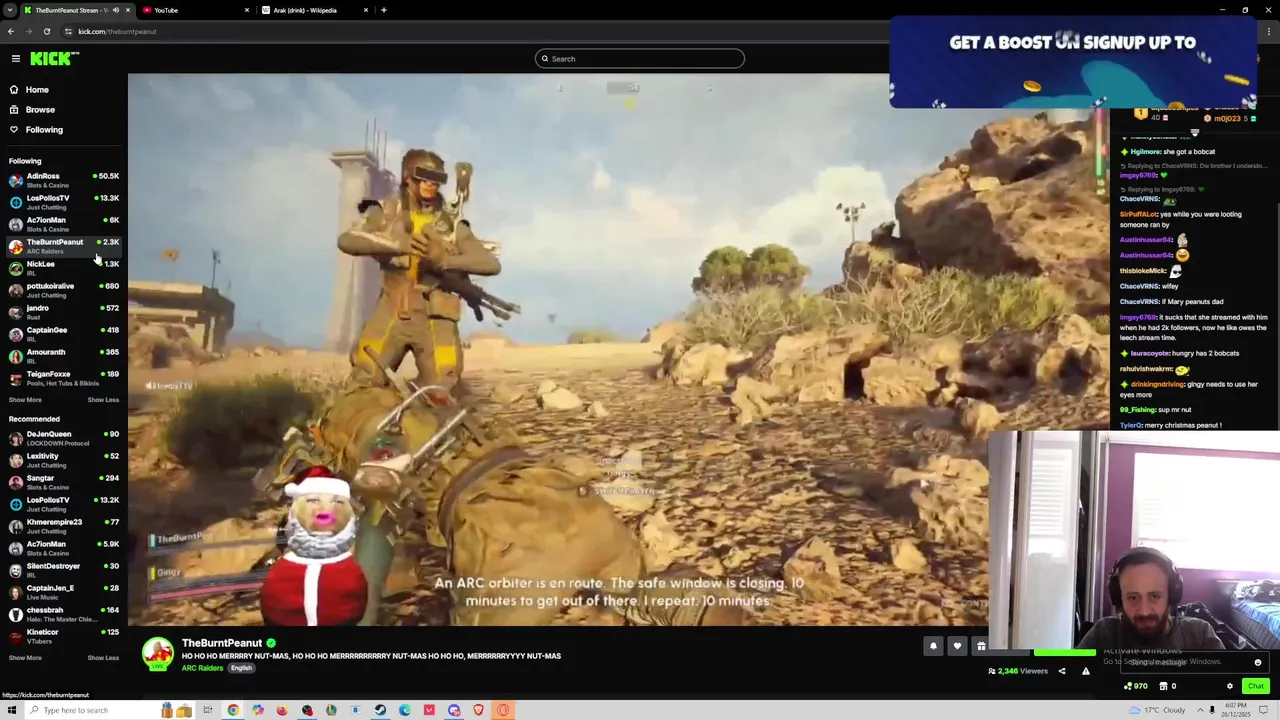Open SilentDestroyer channel in Recommended
Viewport: 1280px width, 720px height.
pos(64,570)
